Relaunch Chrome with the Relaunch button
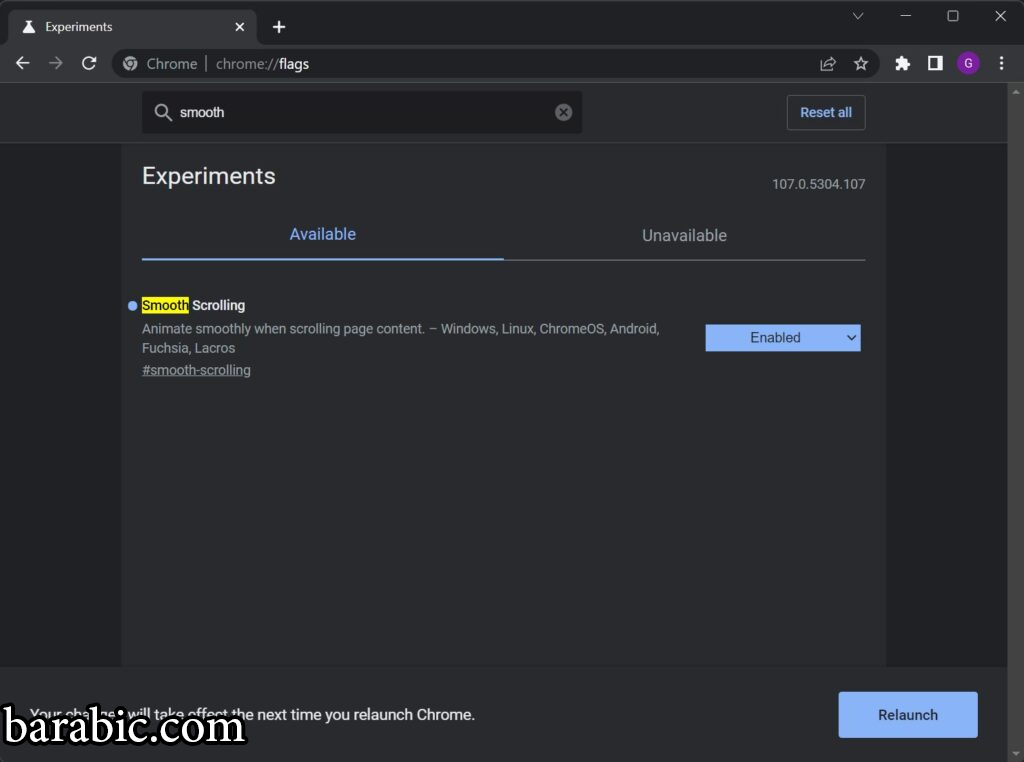The height and width of the screenshot is (762, 1024). tap(908, 715)
